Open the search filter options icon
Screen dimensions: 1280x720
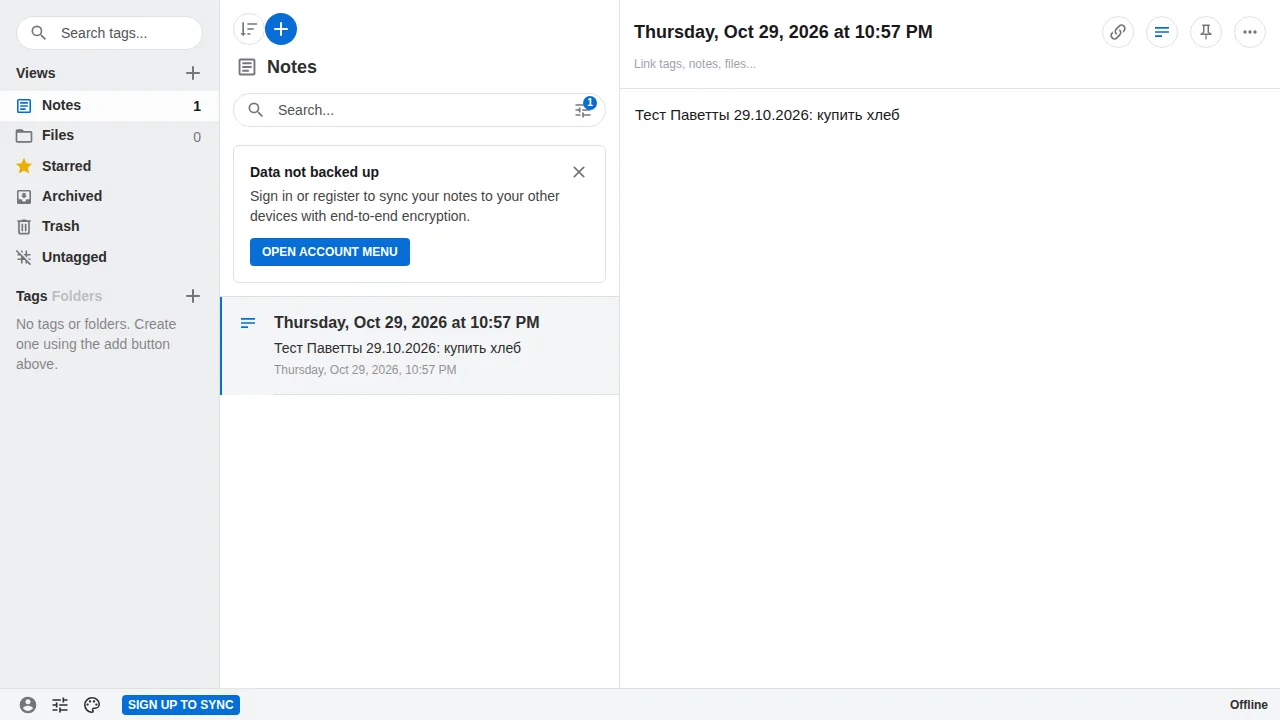tap(583, 110)
